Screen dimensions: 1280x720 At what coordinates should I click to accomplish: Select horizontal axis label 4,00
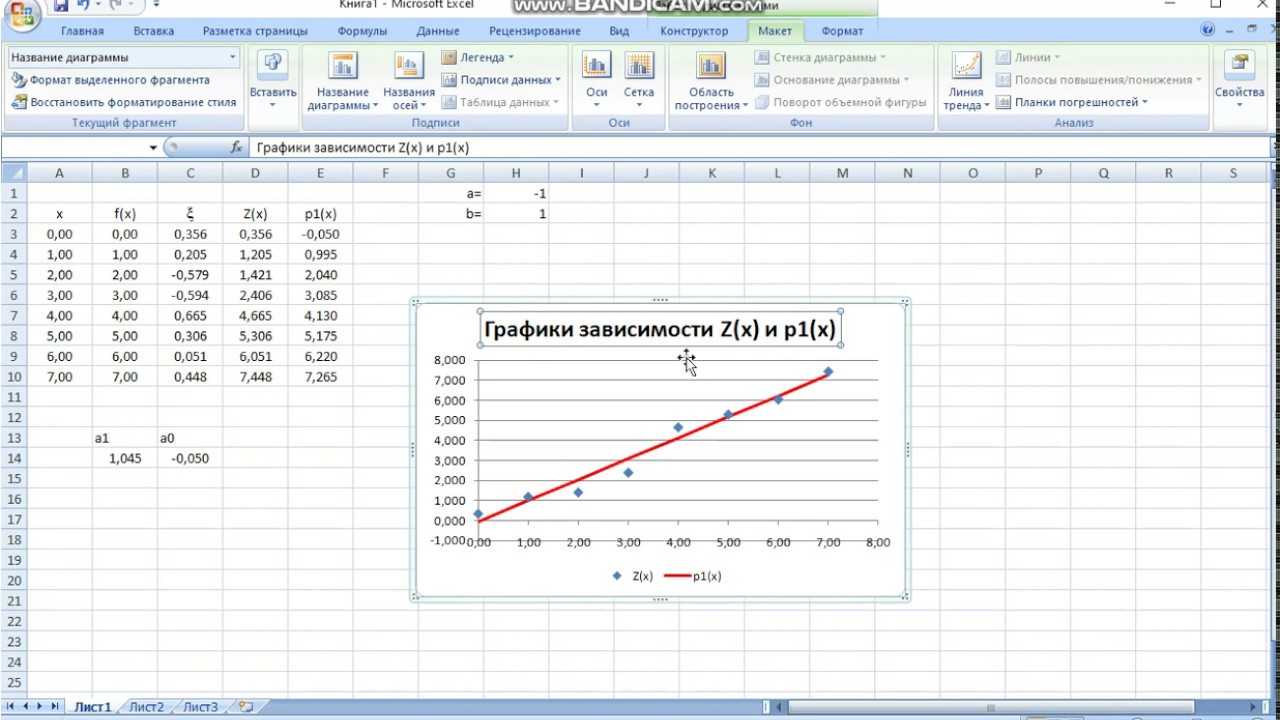[x=678, y=542]
